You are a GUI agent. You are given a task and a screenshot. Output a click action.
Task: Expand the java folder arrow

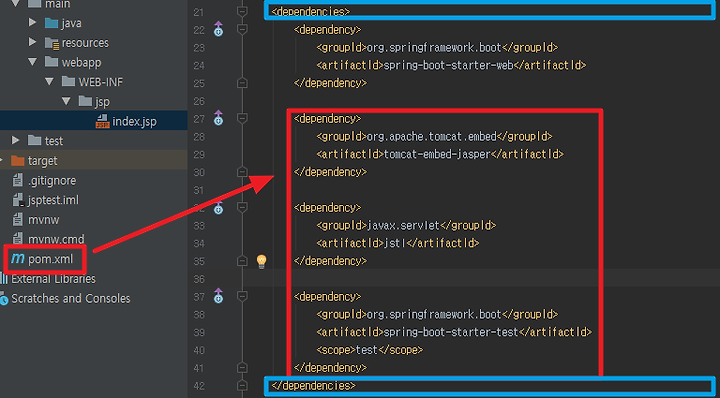(32, 22)
